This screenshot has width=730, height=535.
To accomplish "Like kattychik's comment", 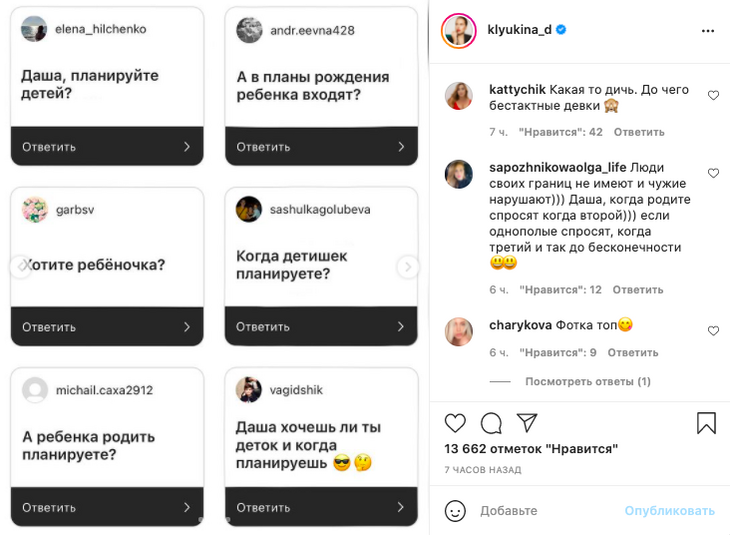I will 713,96.
